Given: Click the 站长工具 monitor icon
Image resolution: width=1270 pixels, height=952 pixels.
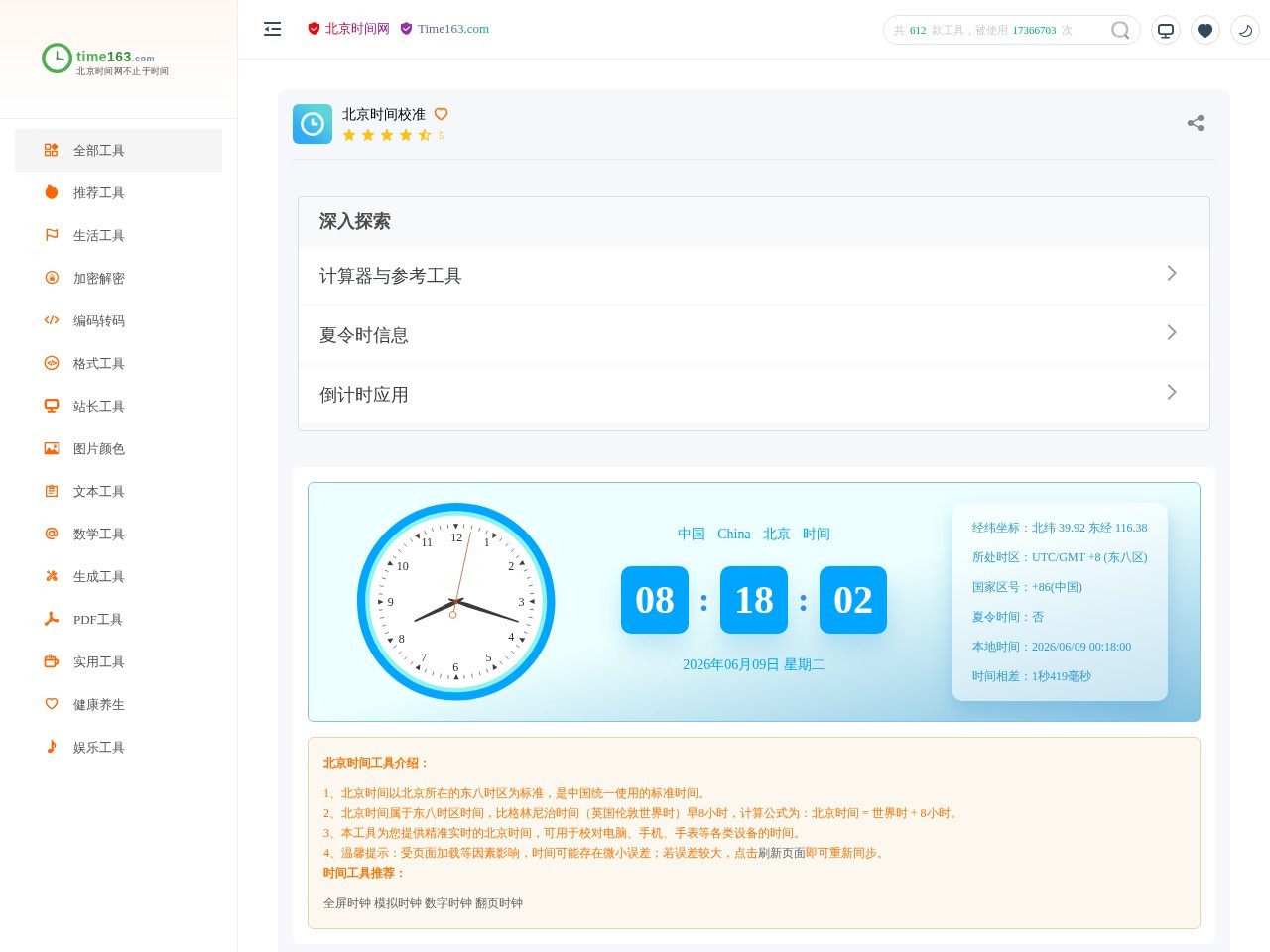Looking at the screenshot, I should (x=52, y=406).
